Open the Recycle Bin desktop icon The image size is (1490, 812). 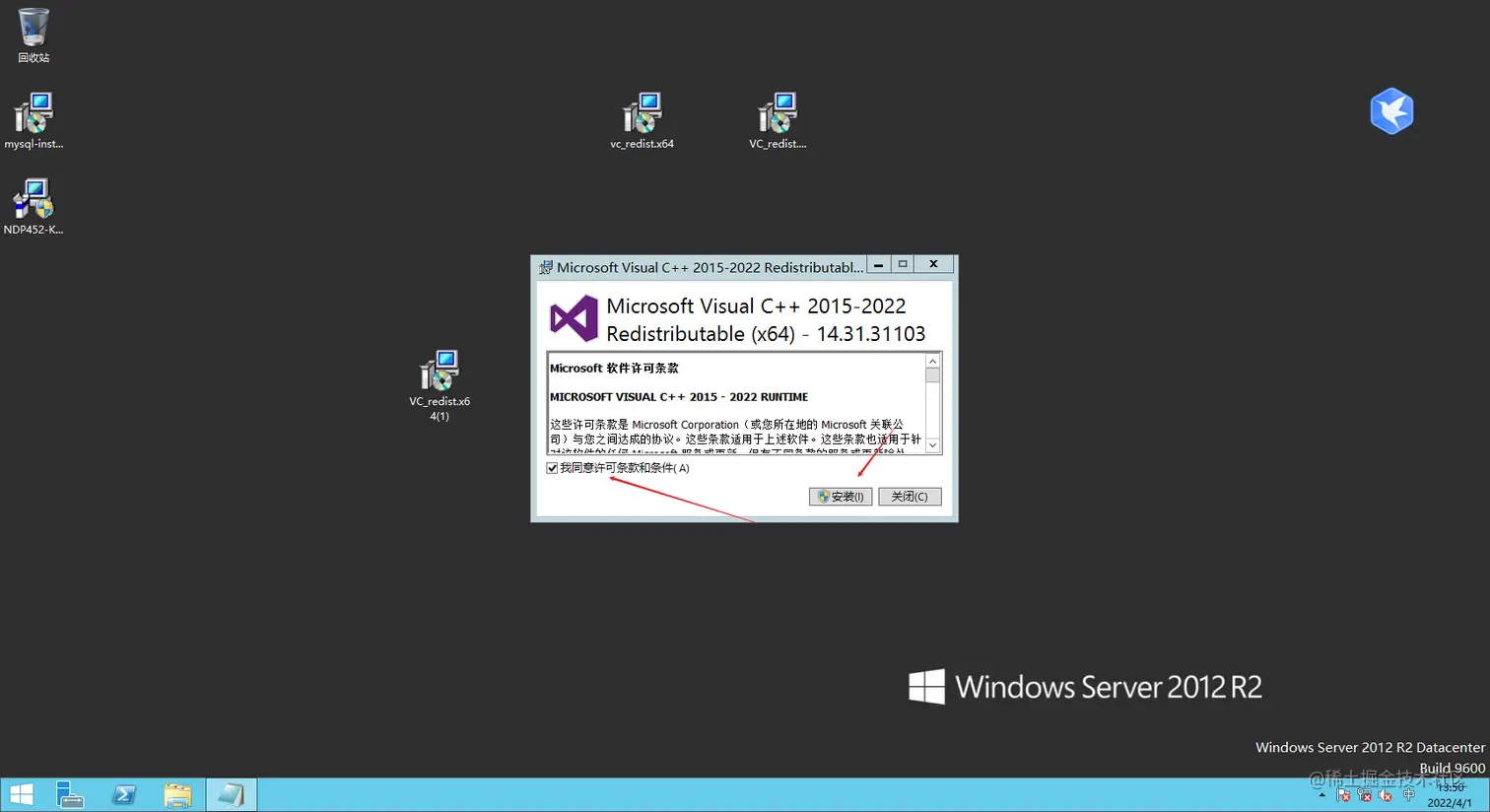click(x=33, y=35)
